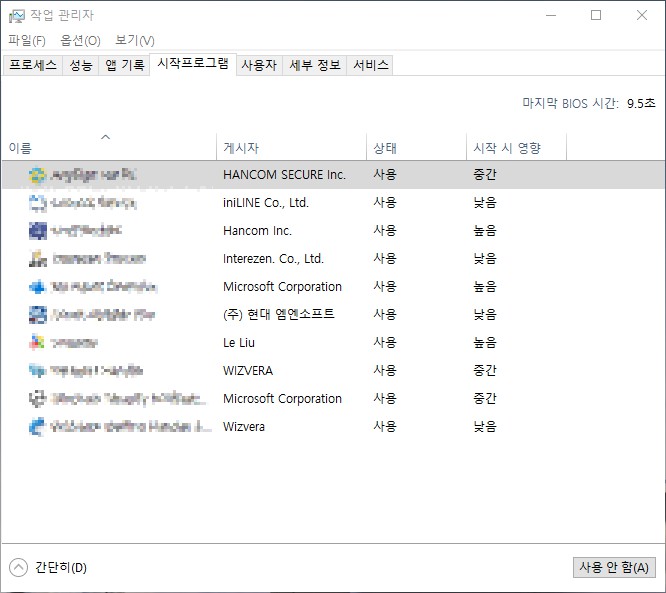Select HANCOM SECURE Inc. publisher cell
The width and height of the screenshot is (666, 593).
point(284,175)
